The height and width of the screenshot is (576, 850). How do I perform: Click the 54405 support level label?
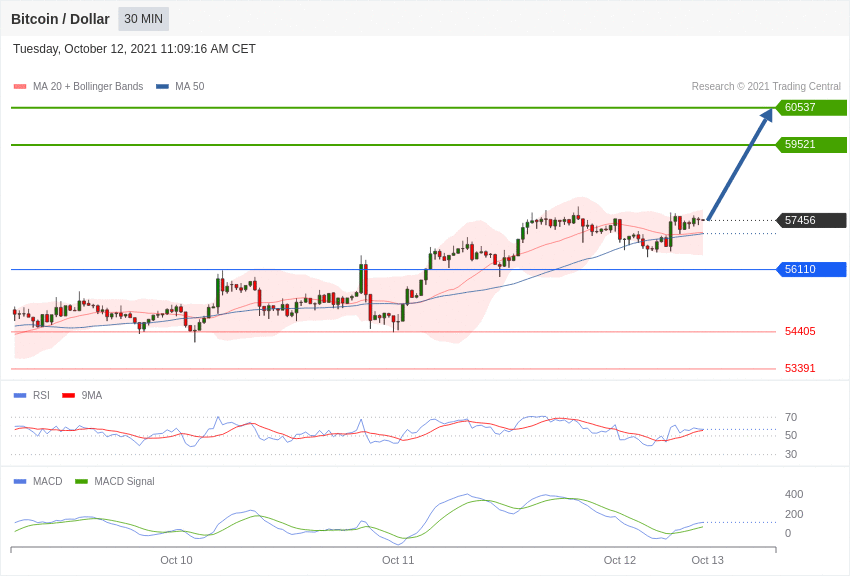click(x=800, y=331)
